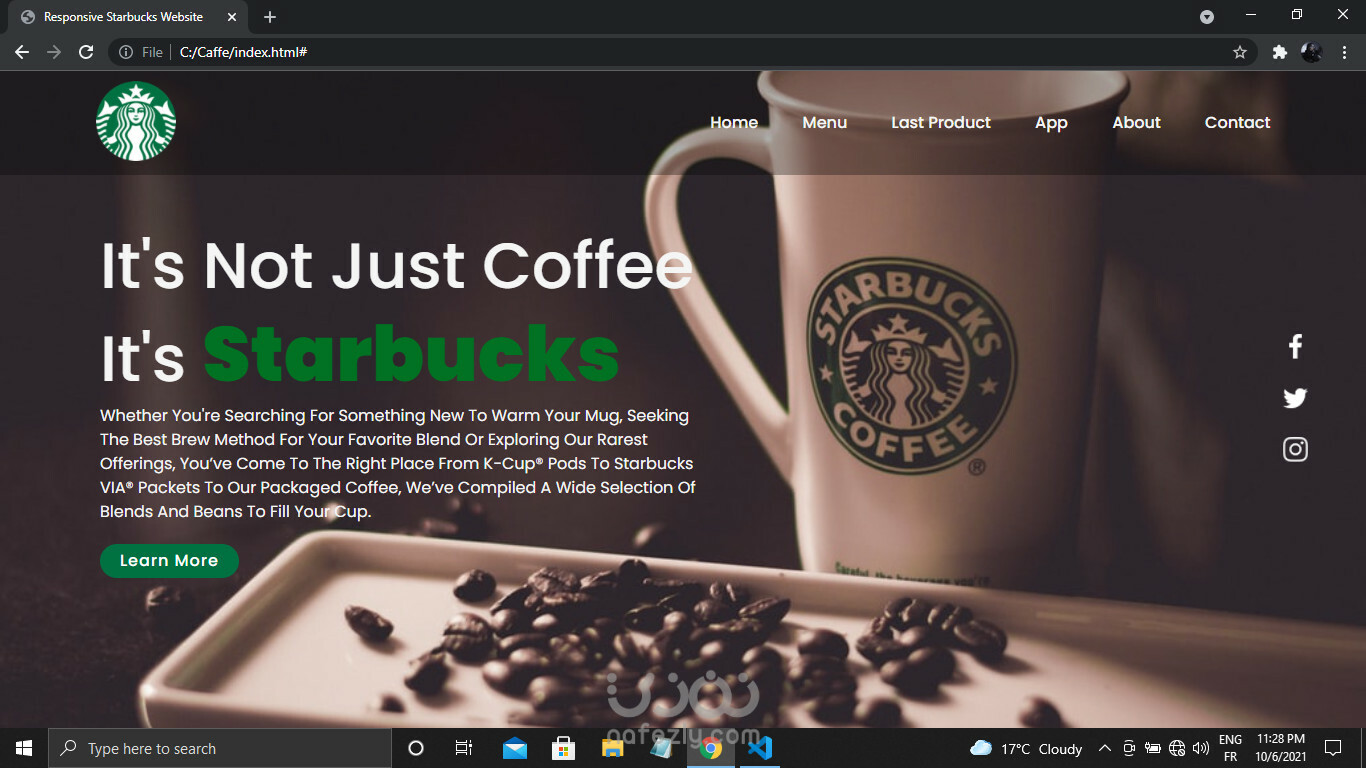The height and width of the screenshot is (768, 1366).
Task: Open the volume tray icon
Action: click(1201, 748)
